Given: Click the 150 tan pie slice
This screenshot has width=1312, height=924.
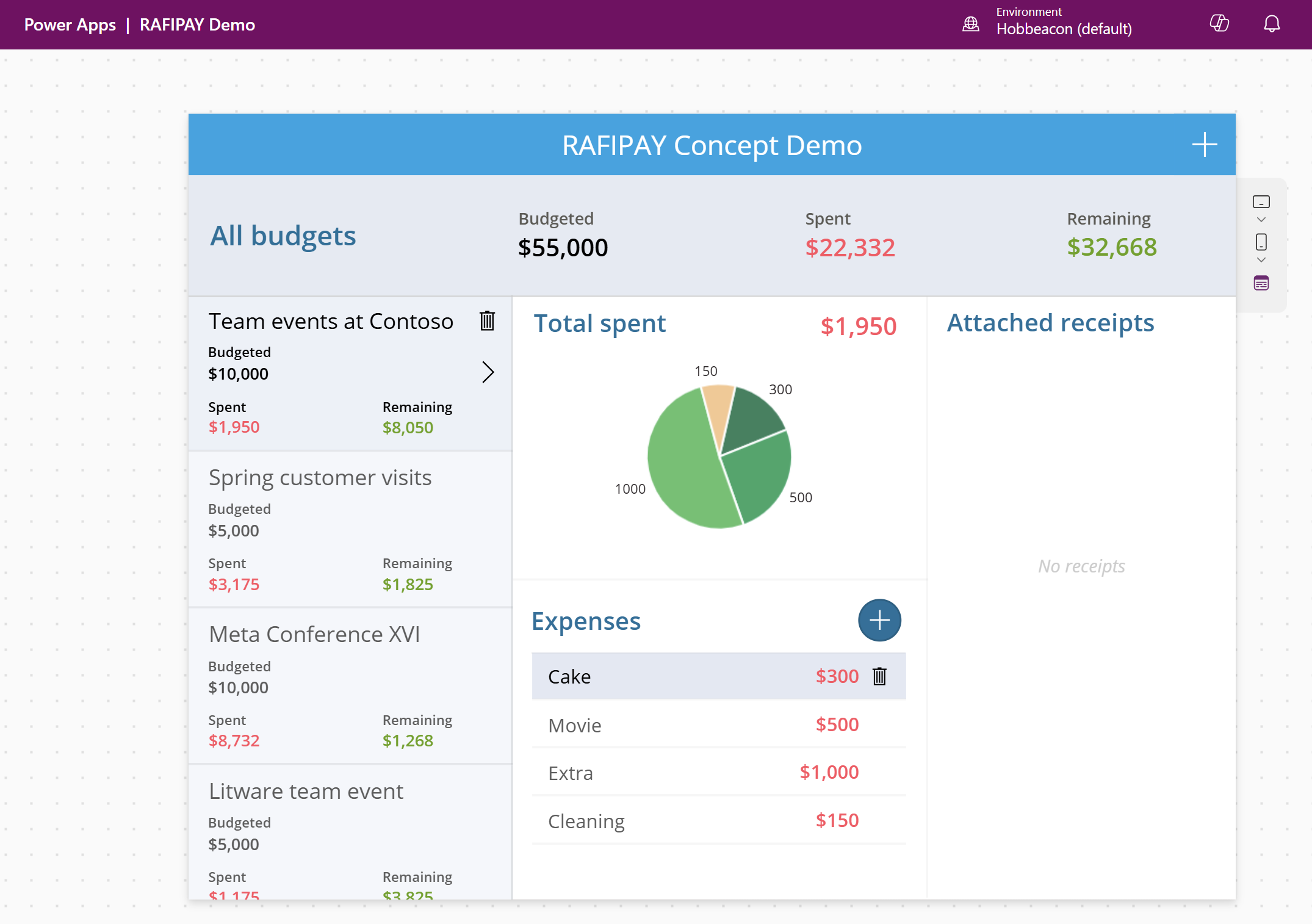Looking at the screenshot, I should click(719, 412).
